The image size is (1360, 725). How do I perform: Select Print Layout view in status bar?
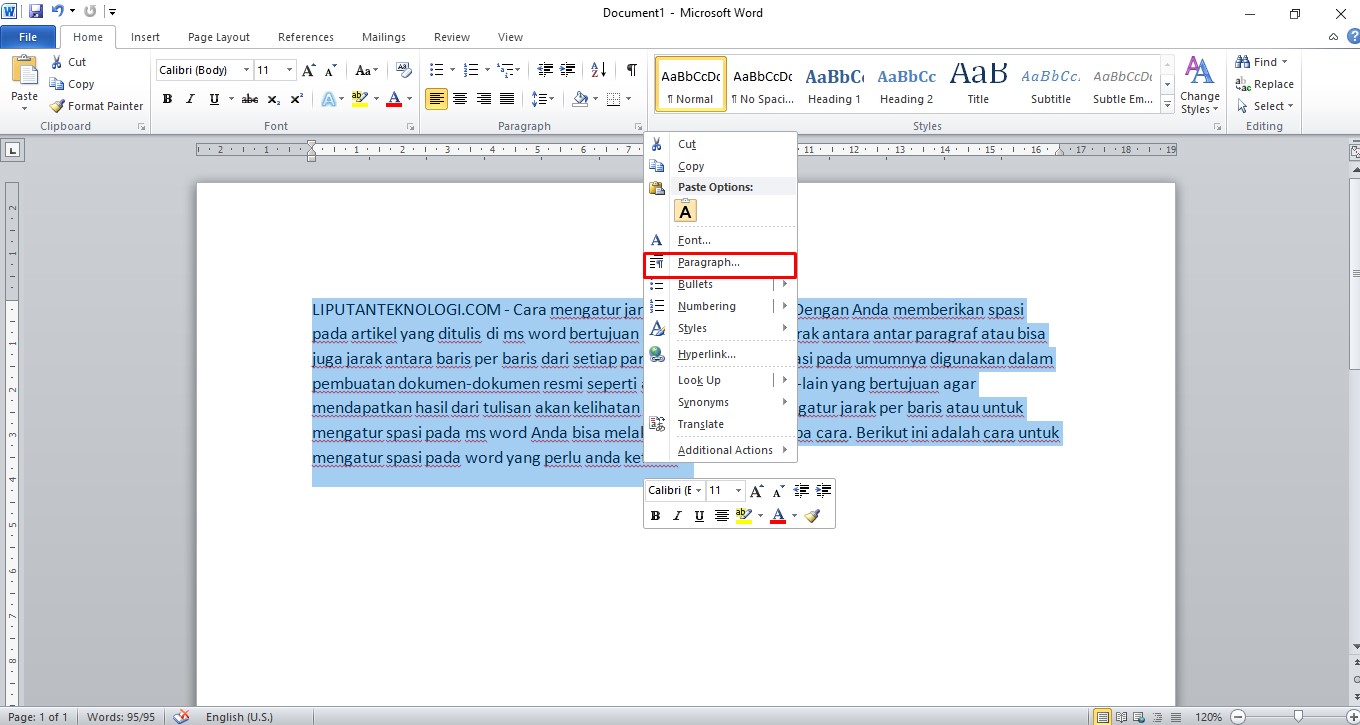click(1102, 717)
